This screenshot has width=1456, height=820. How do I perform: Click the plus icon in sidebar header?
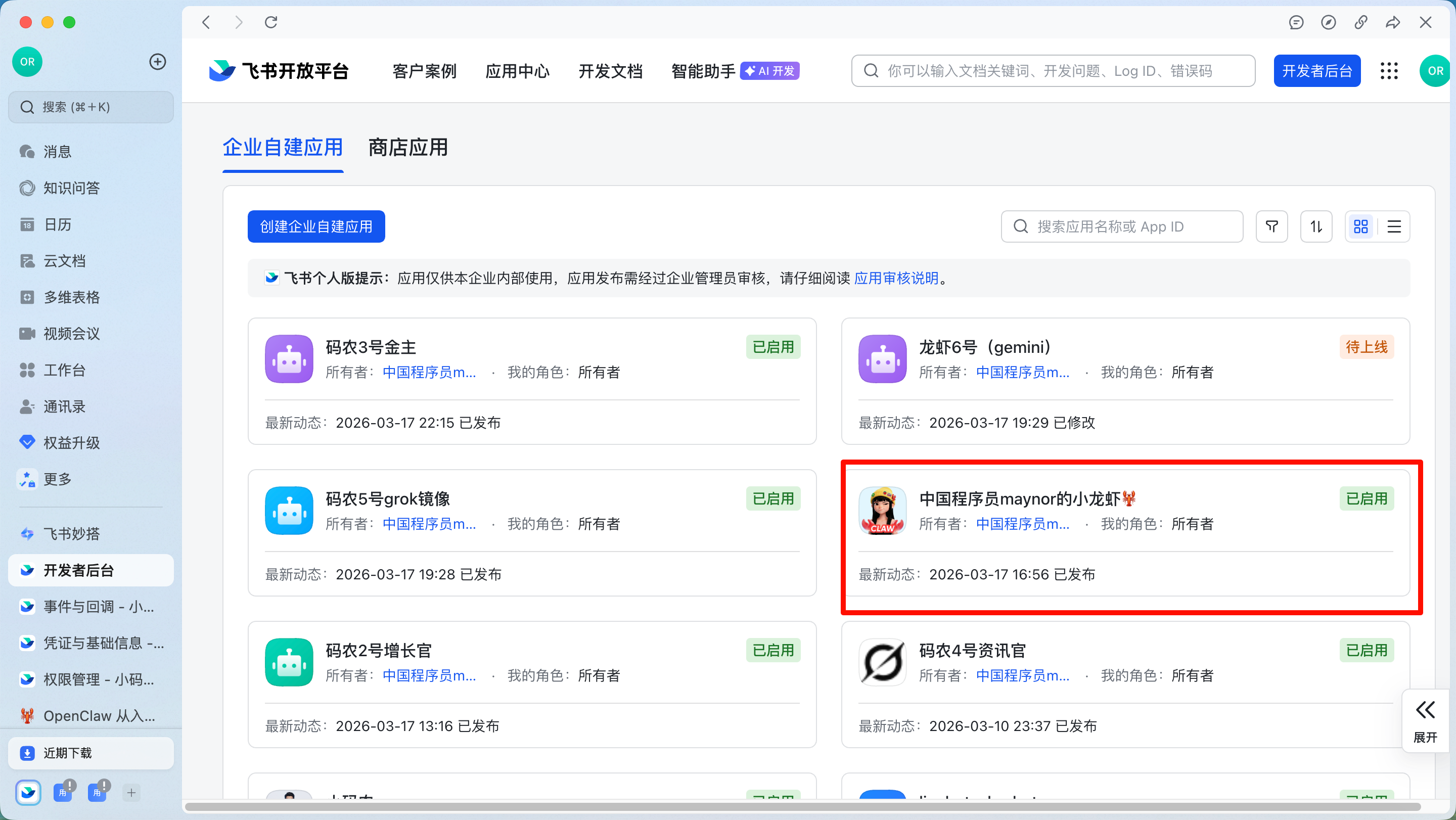pos(158,62)
